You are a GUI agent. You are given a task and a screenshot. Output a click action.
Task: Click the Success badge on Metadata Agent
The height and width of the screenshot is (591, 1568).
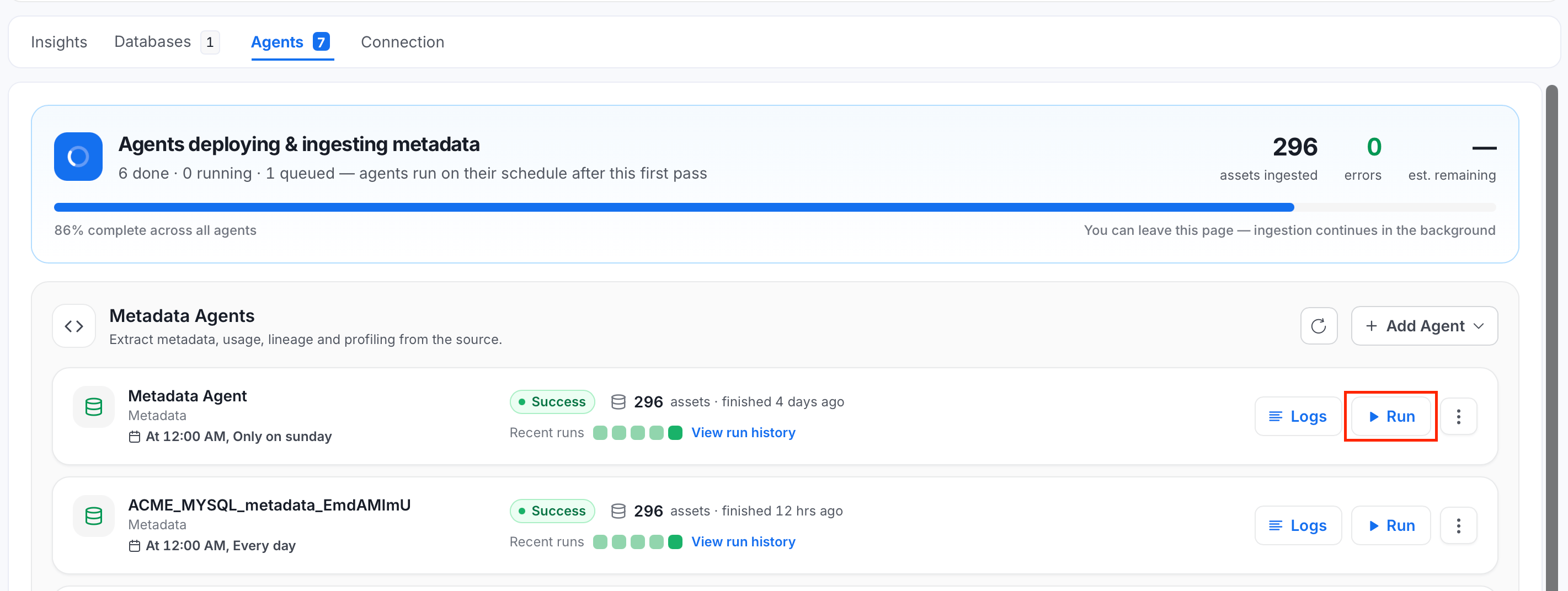click(x=552, y=402)
